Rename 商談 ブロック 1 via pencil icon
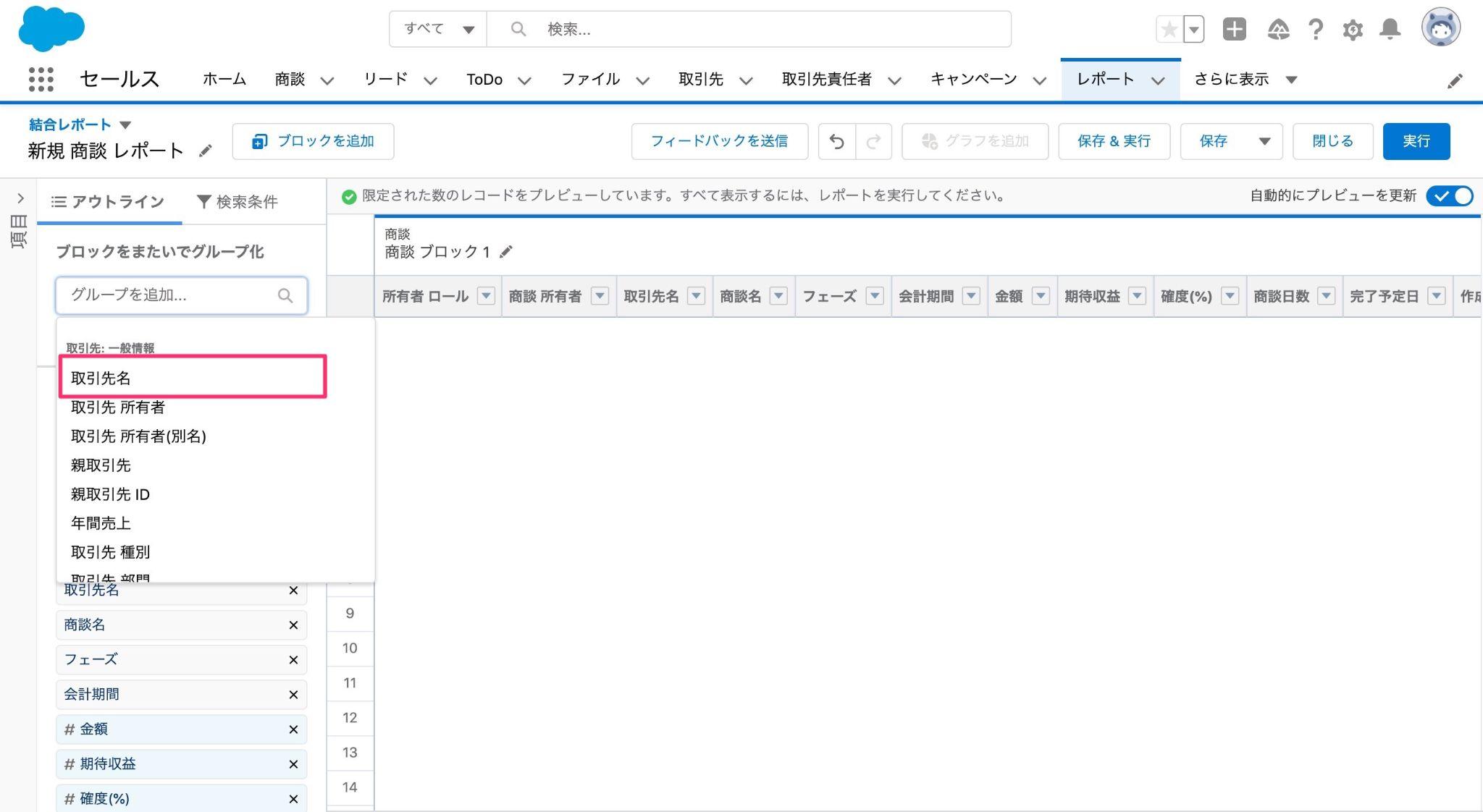Screen dimensions: 1483x812 pyautogui.click(x=506, y=252)
